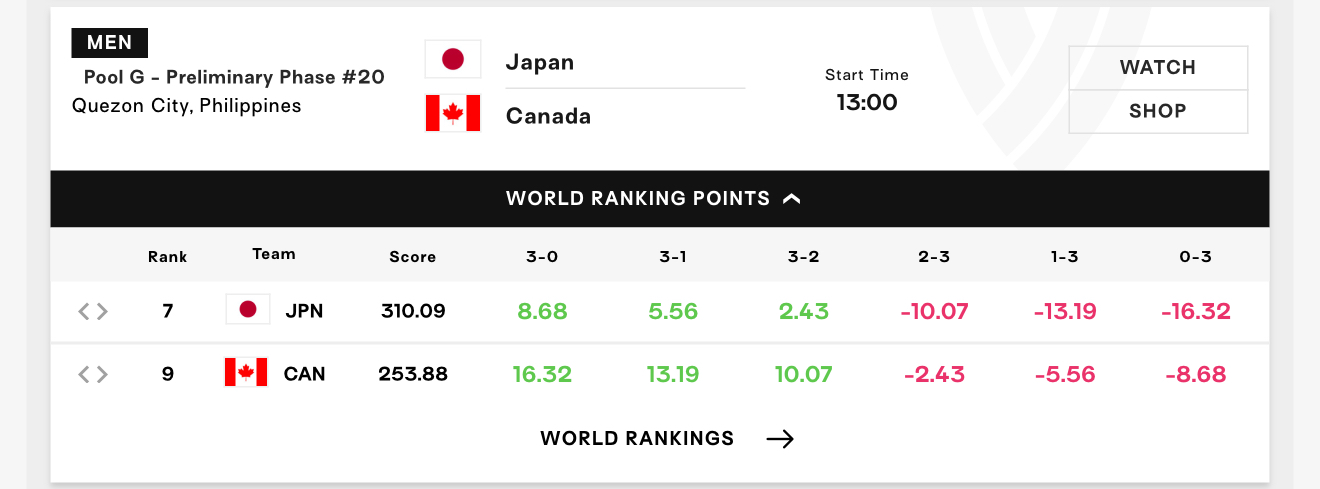Open the WATCH button

coord(1158,68)
